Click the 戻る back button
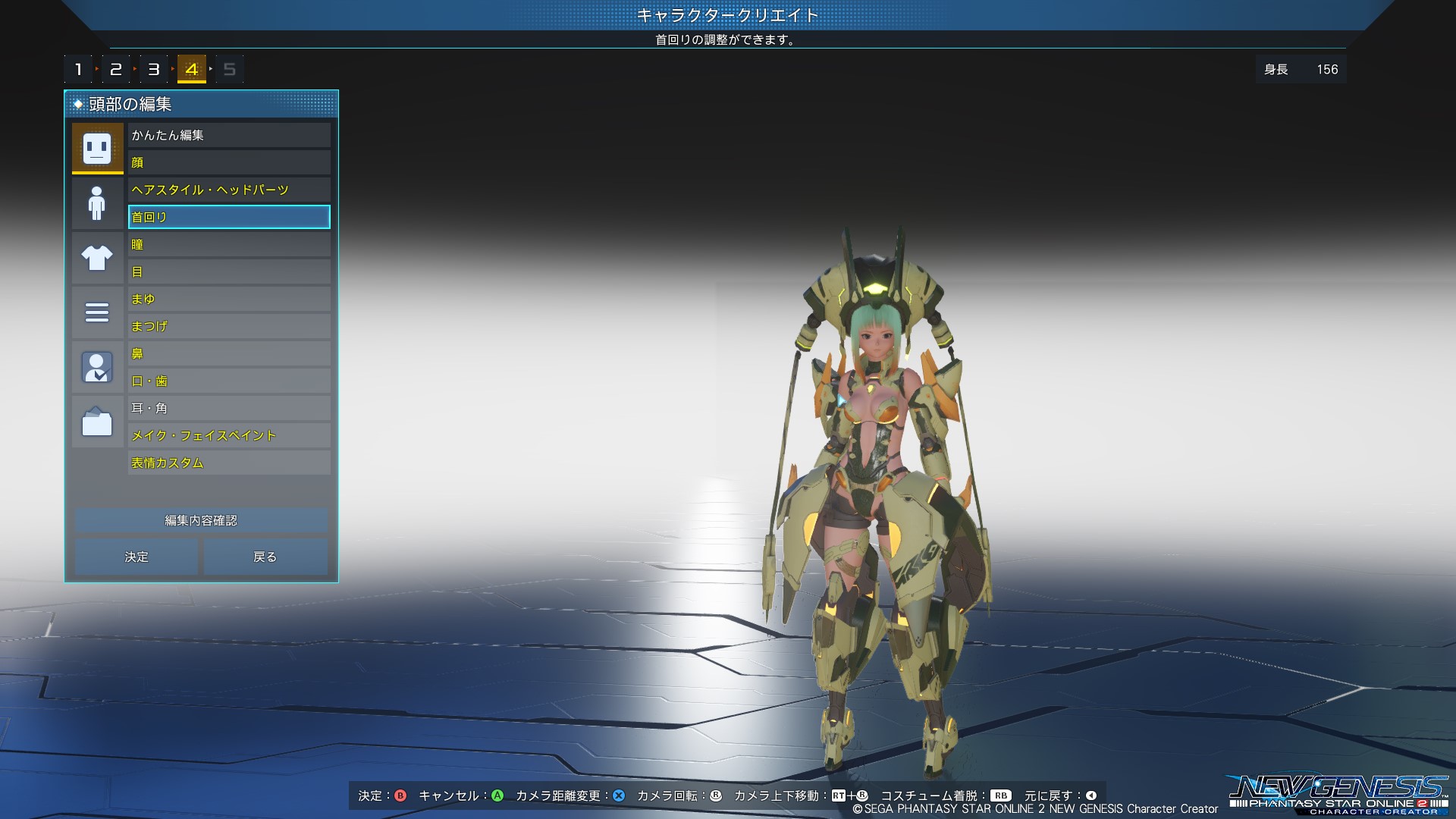 265,557
